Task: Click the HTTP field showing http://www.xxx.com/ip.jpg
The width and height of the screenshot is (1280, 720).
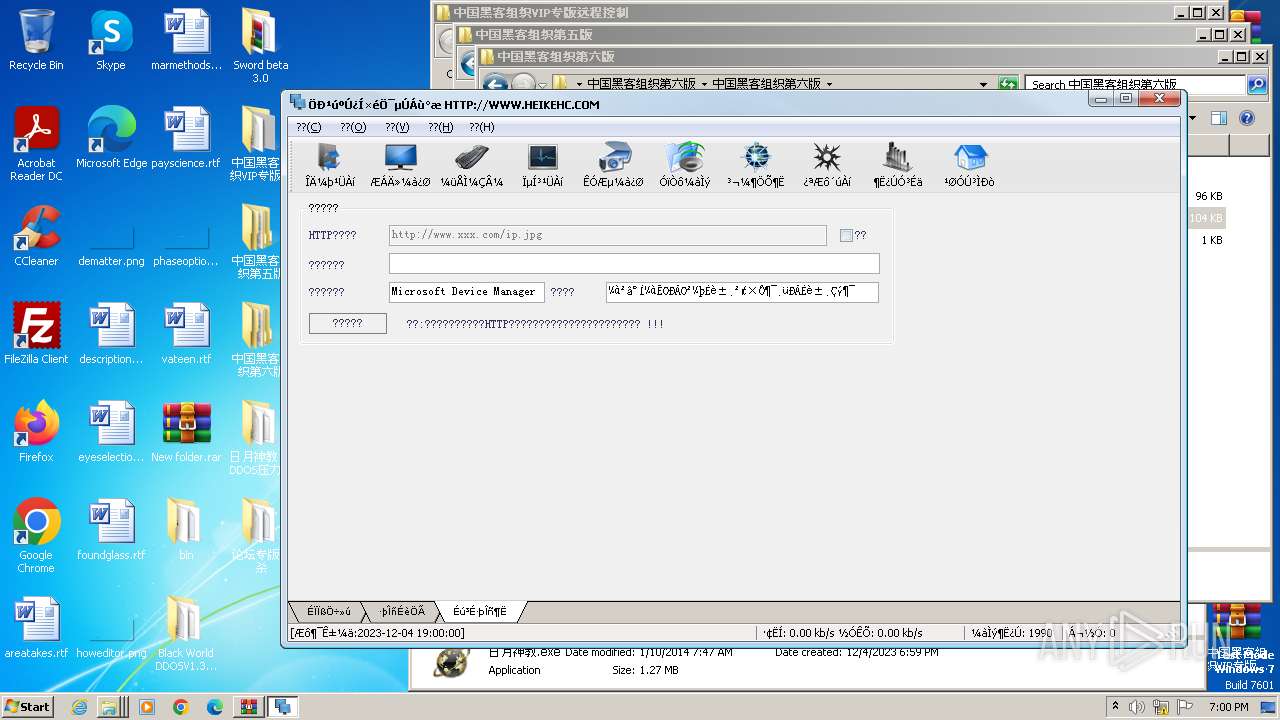Action: [x=608, y=235]
